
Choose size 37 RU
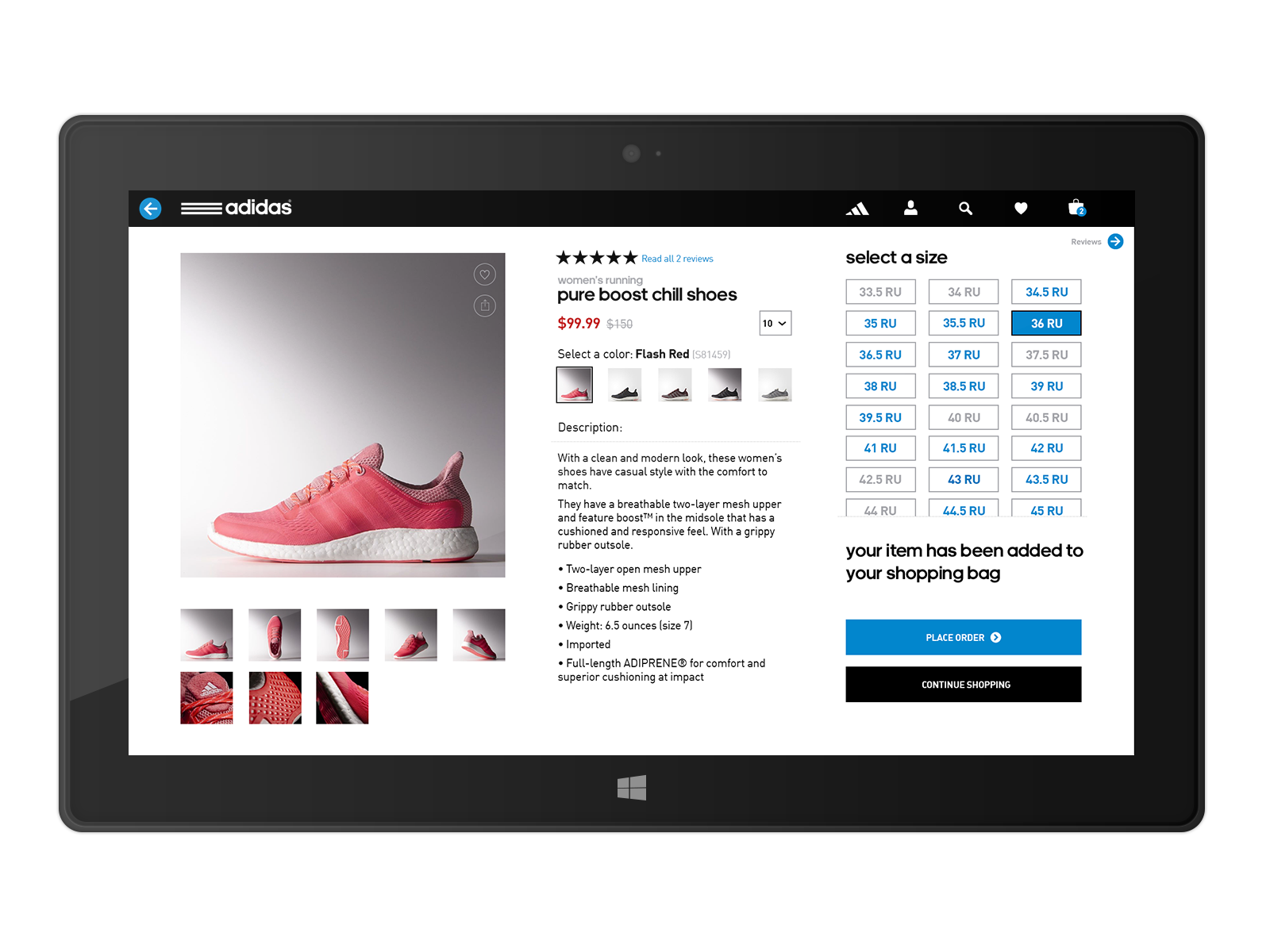(964, 355)
